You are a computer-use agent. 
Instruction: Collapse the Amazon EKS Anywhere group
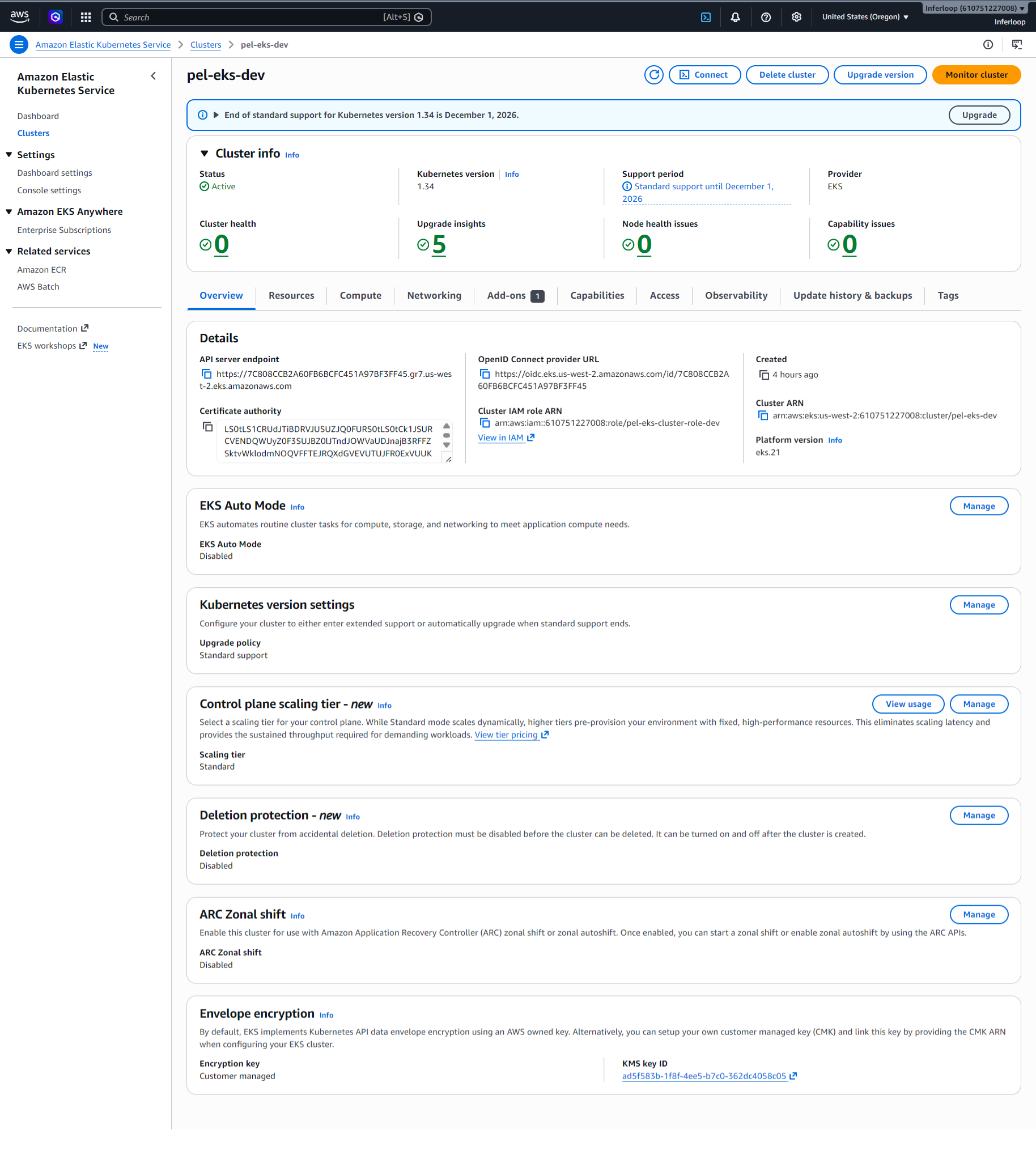[9, 212]
